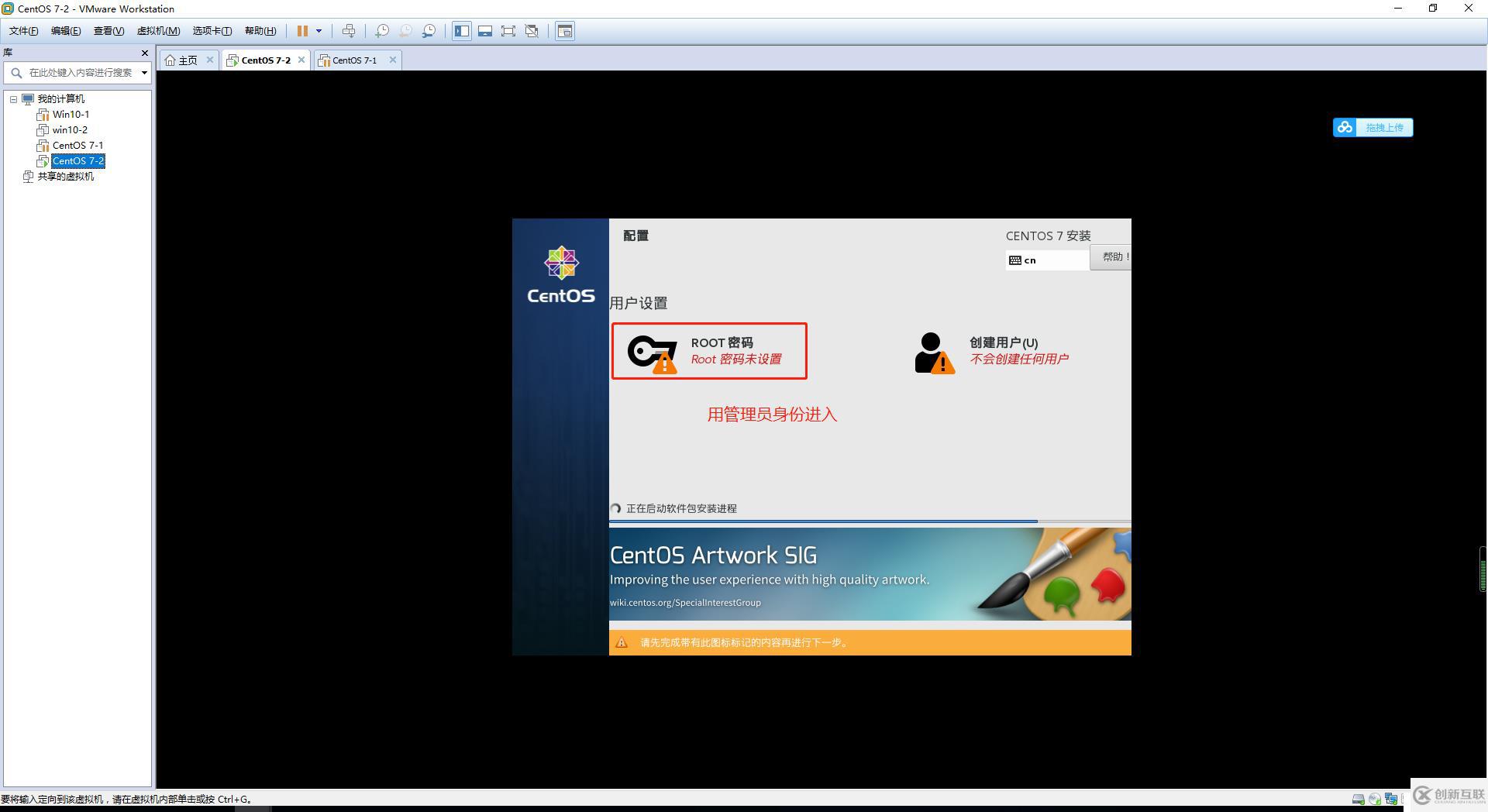Close the 主页 tab
Viewport: 1488px width, 812px height.
(x=209, y=60)
